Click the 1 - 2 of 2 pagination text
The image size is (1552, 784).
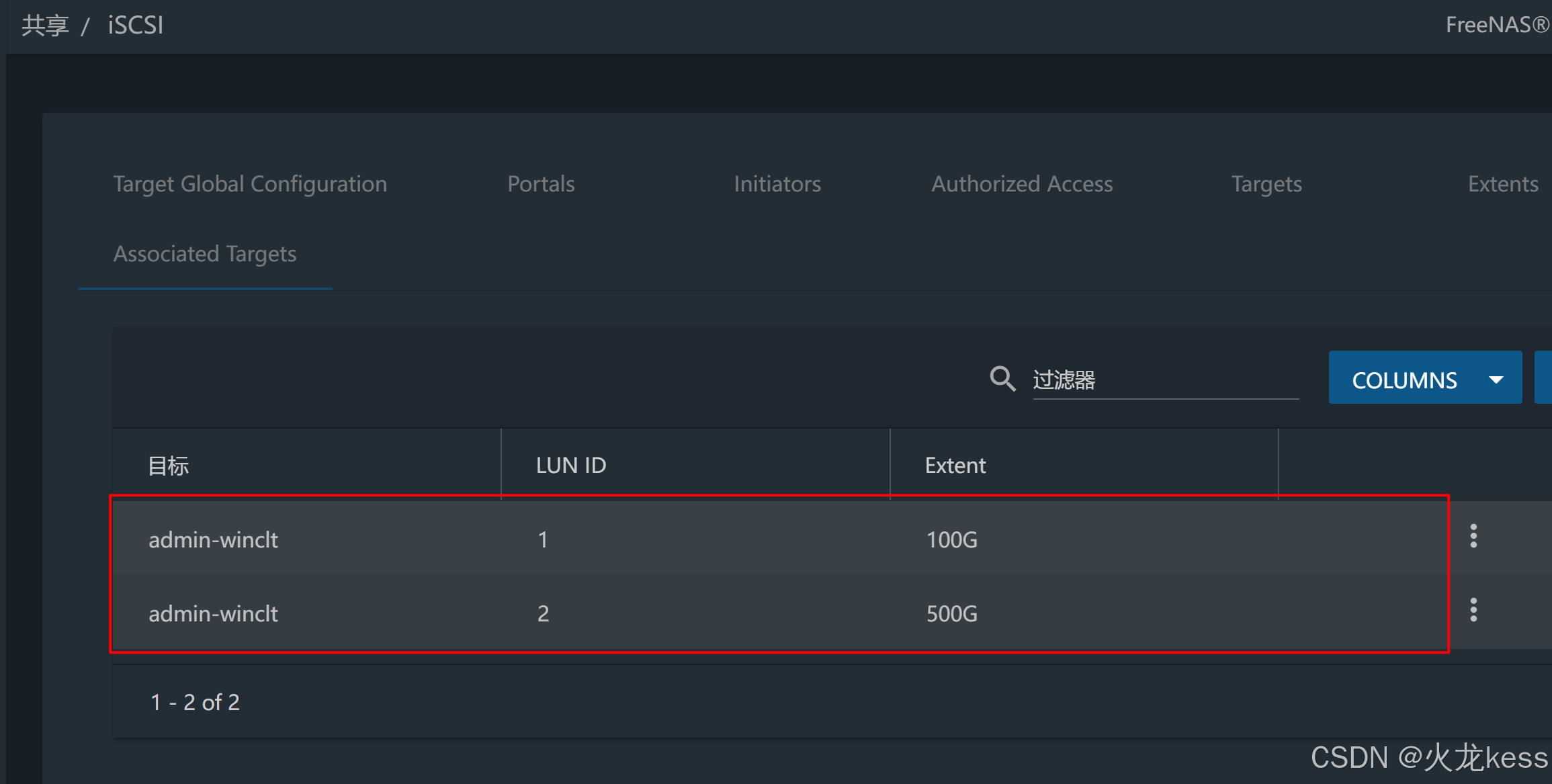pyautogui.click(x=195, y=702)
